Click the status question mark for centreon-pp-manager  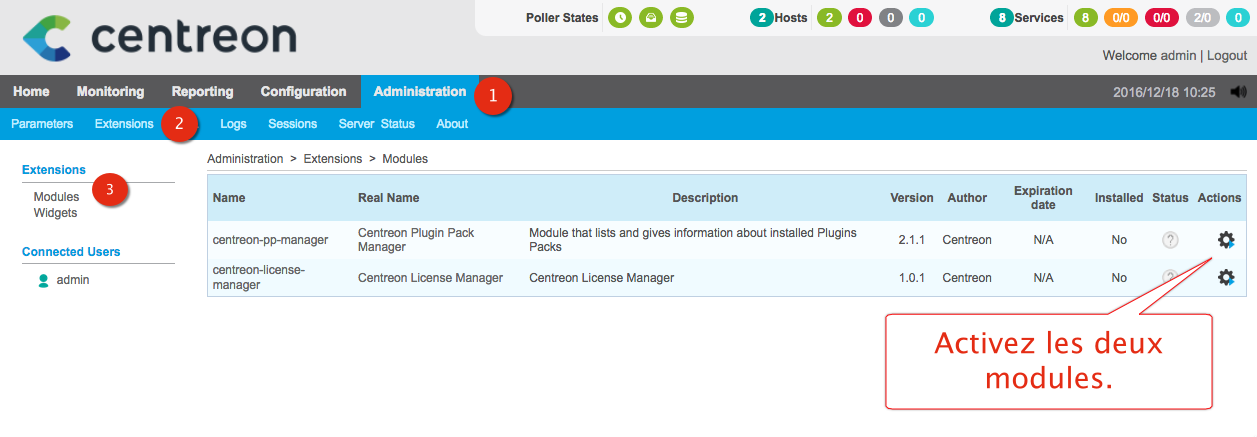[x=1170, y=240]
